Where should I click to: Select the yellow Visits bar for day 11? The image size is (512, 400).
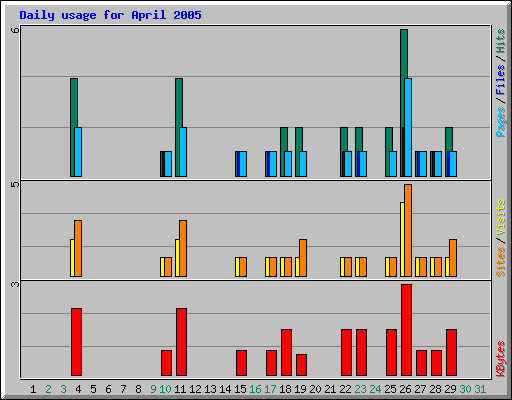click(x=177, y=258)
